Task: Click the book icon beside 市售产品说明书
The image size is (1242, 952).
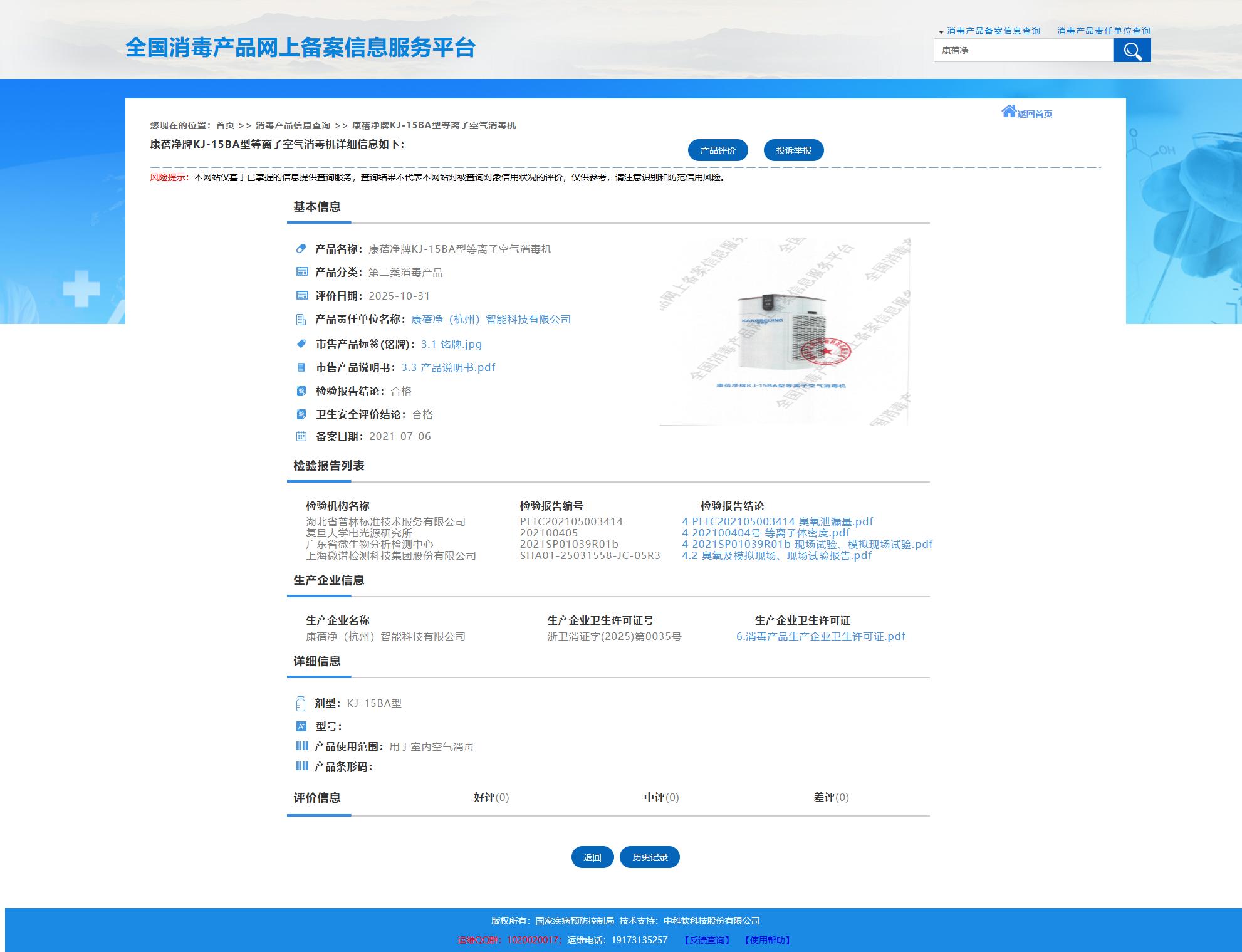Action: (x=301, y=367)
